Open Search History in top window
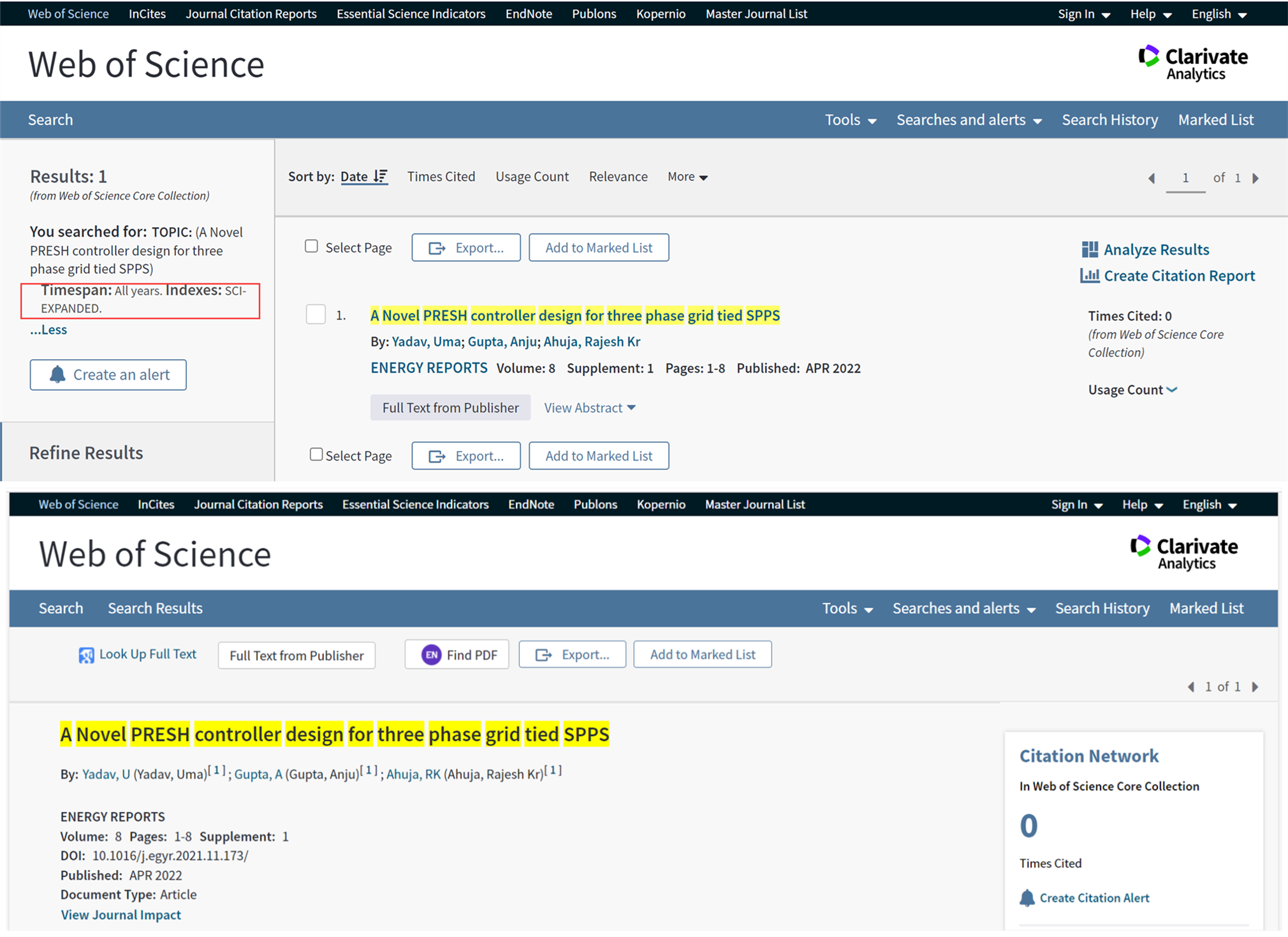This screenshot has width=1288, height=937. pyautogui.click(x=1110, y=120)
